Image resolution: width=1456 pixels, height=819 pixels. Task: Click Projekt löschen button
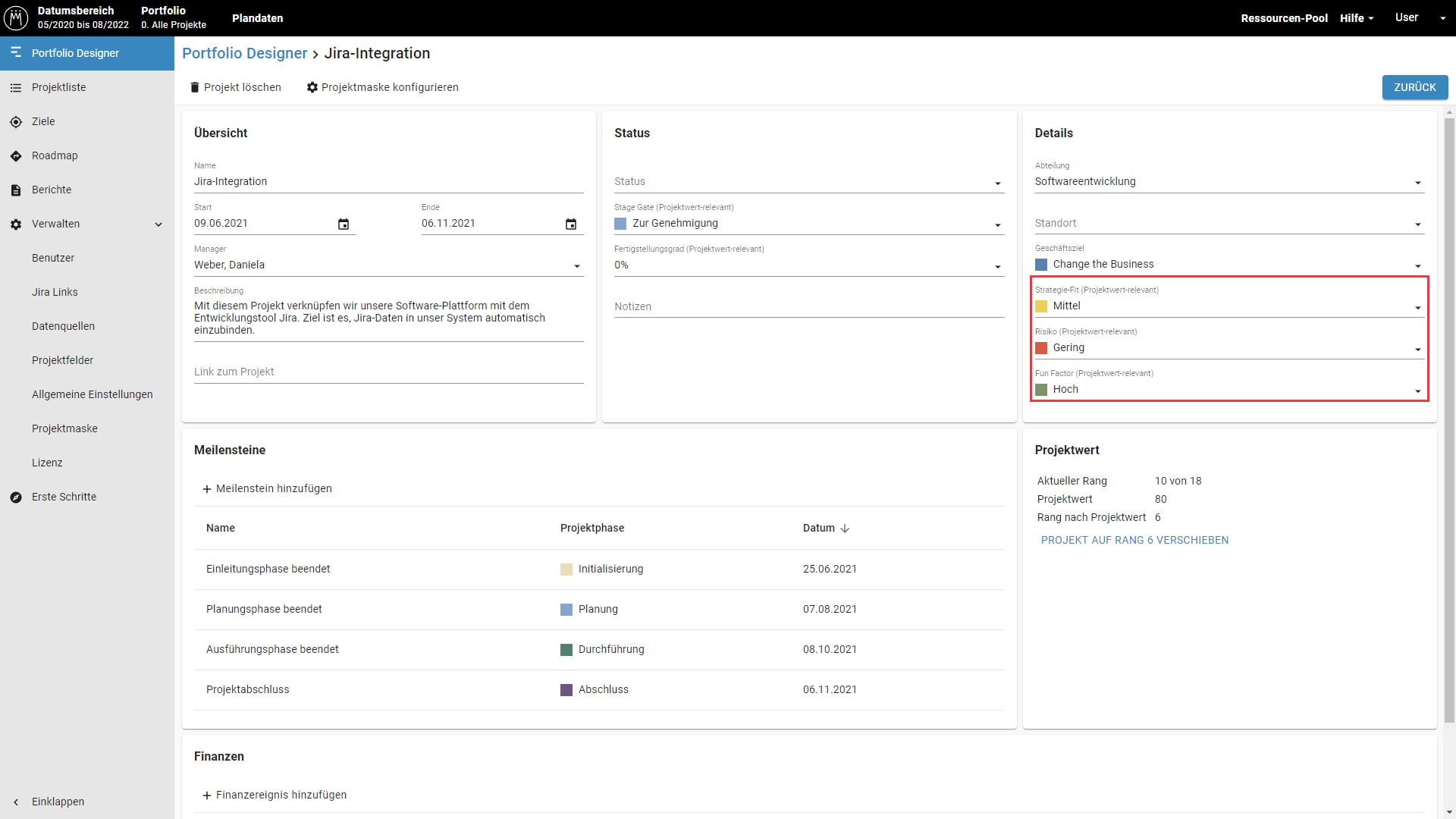235,87
